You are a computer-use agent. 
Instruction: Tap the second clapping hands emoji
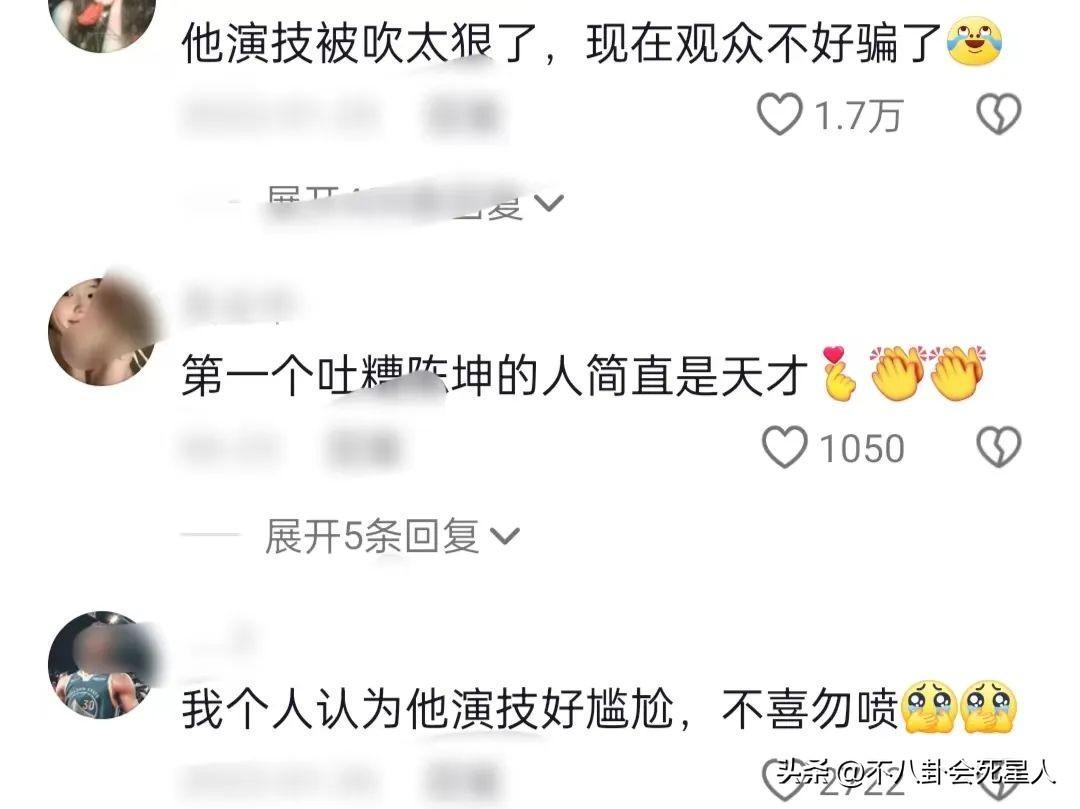(x=957, y=372)
